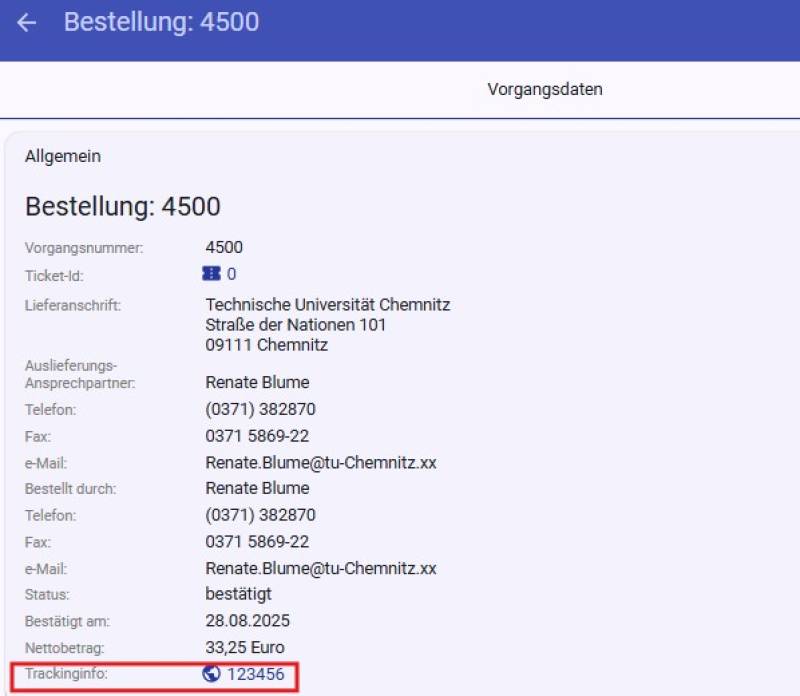The height and width of the screenshot is (696, 800).
Task: Click the Allgemein section header
Action: [x=63, y=156]
